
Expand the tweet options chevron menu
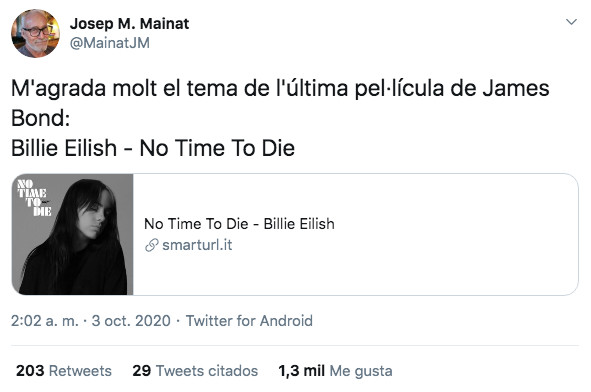click(x=571, y=22)
